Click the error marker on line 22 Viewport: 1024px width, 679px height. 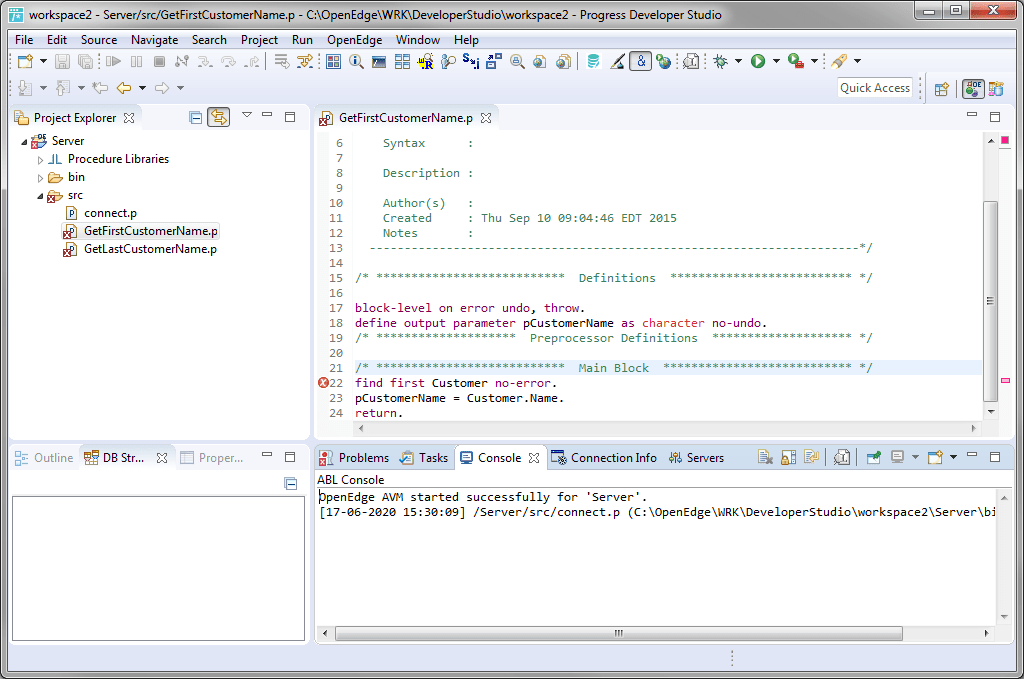coord(323,383)
